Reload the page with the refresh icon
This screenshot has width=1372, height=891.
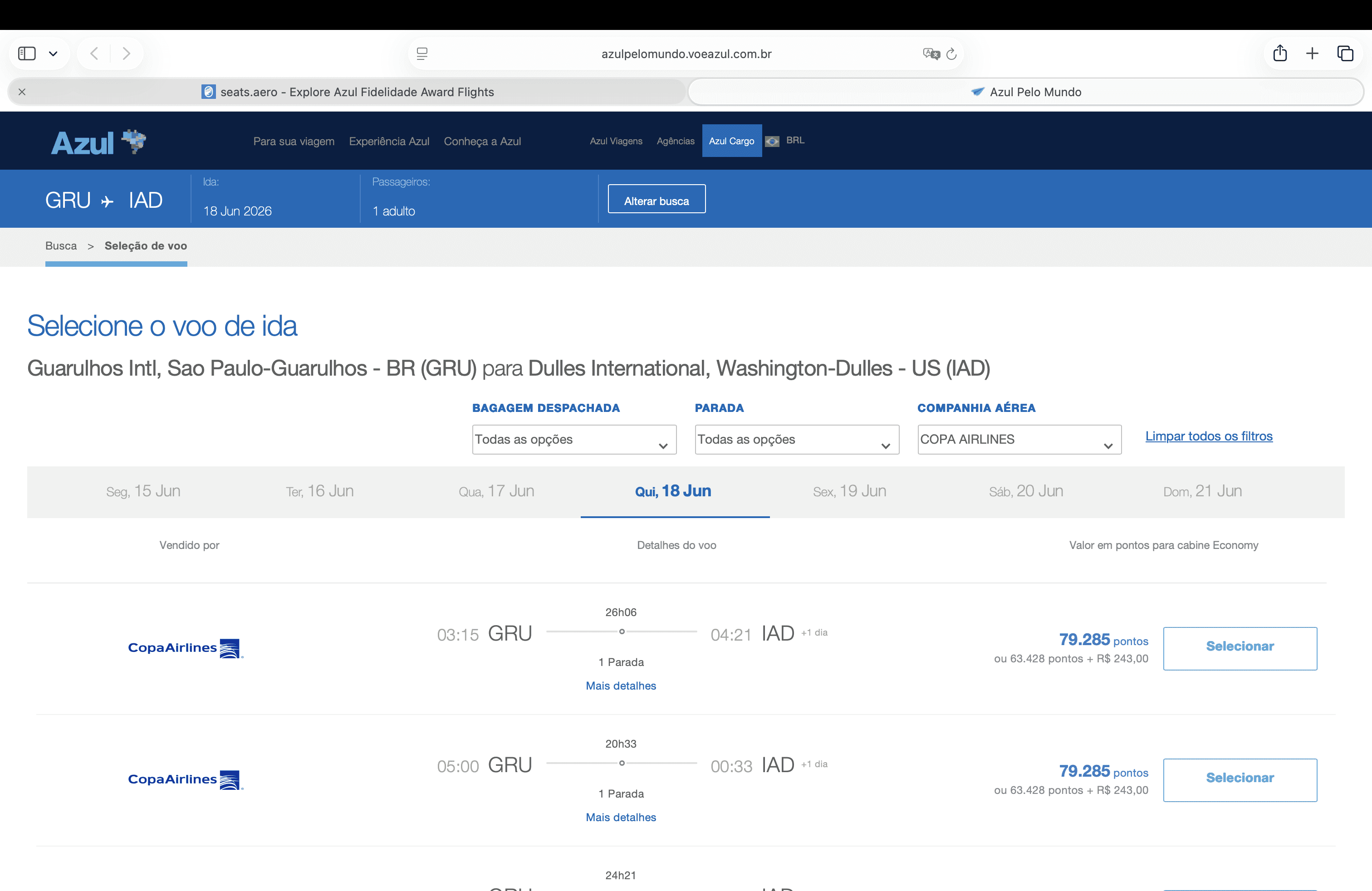[952, 54]
